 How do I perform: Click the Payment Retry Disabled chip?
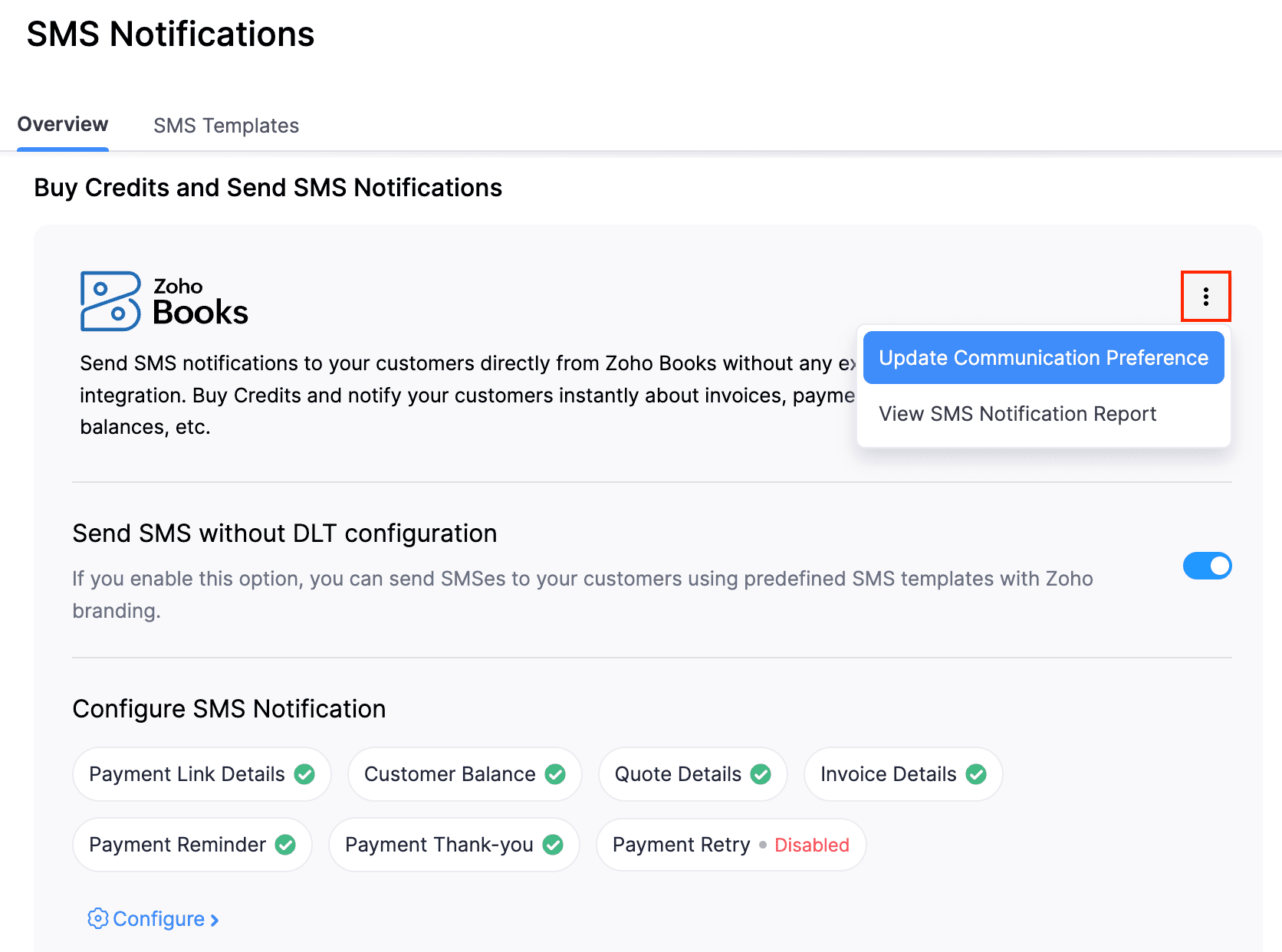pos(682,845)
